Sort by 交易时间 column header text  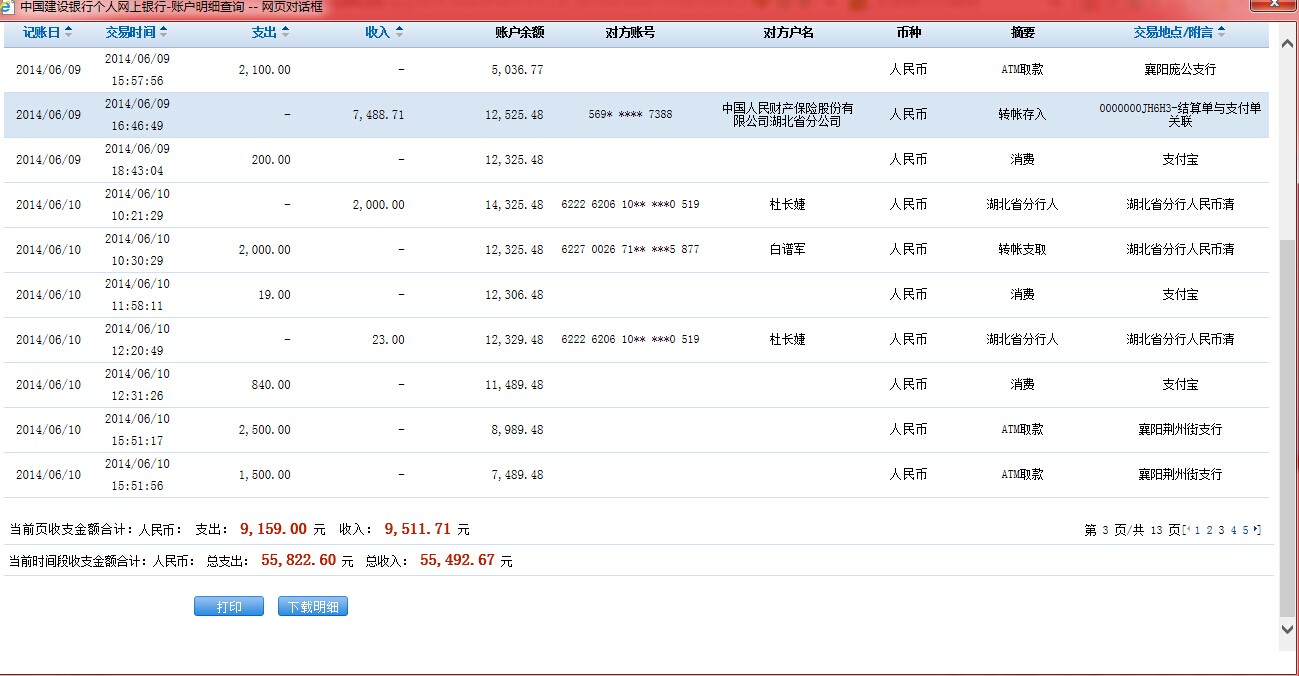point(130,32)
